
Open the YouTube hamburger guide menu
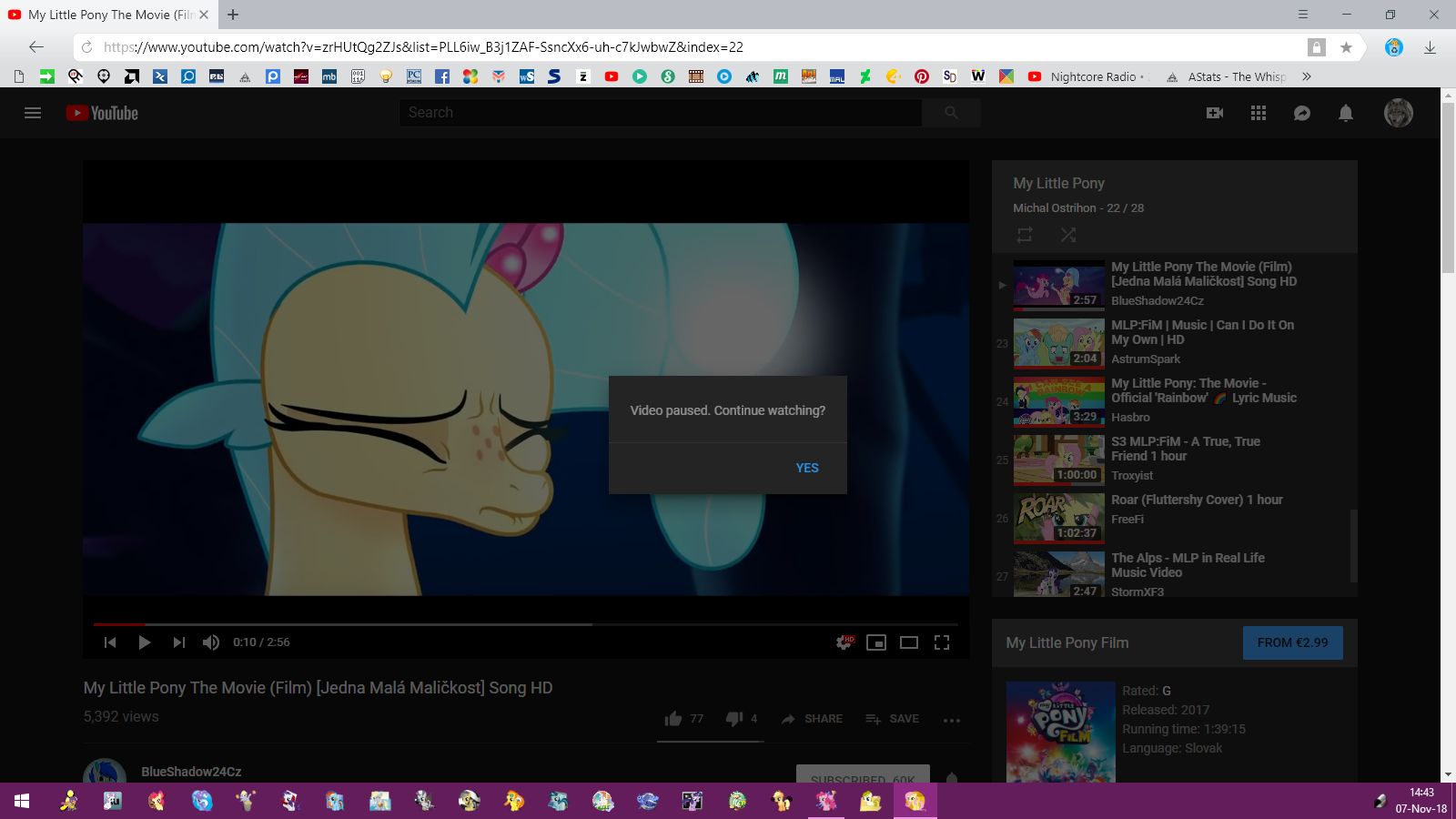(33, 113)
